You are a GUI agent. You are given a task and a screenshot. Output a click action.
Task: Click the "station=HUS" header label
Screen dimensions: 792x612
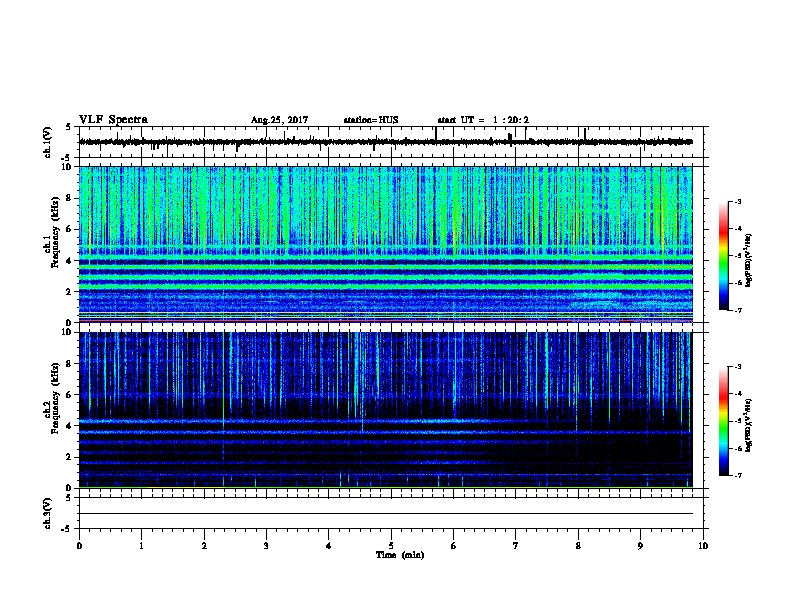[x=371, y=120]
